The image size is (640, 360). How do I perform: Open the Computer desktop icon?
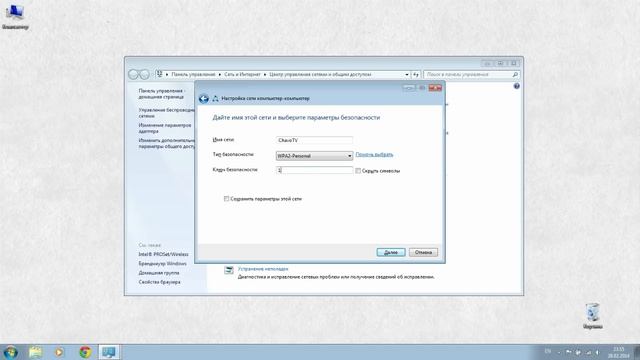pos(15,16)
